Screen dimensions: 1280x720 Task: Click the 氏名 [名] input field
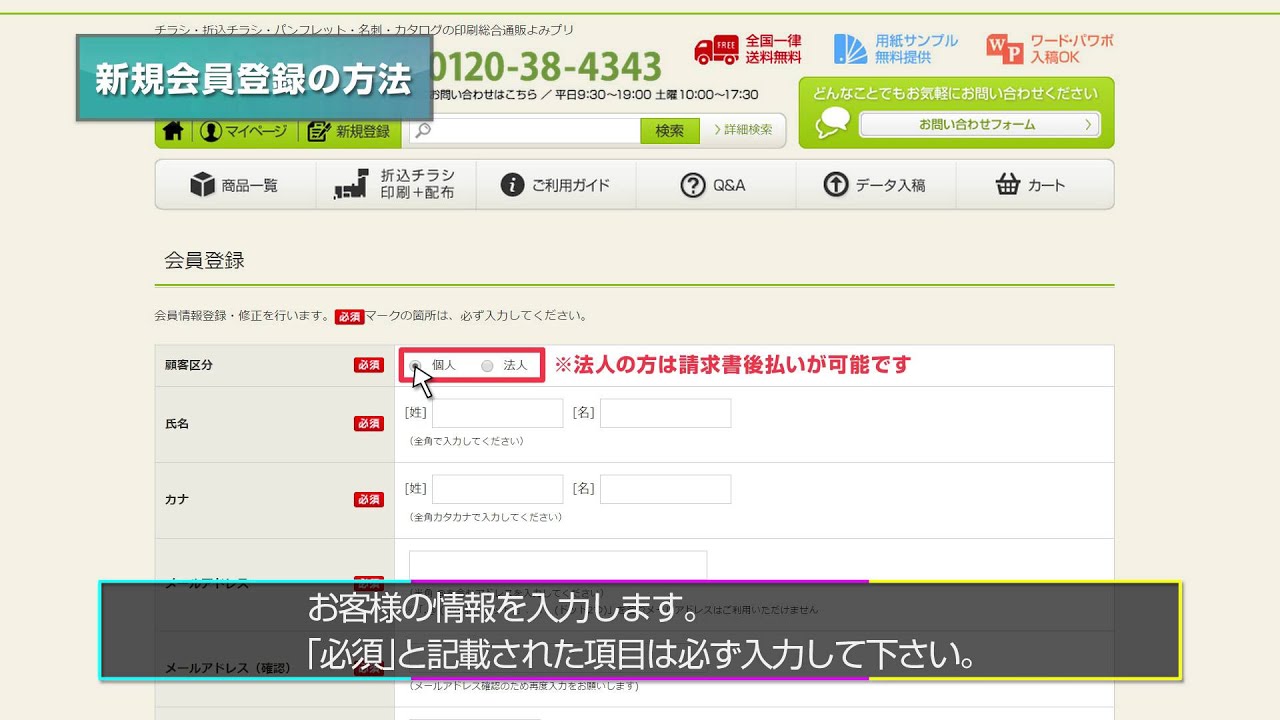[665, 413]
